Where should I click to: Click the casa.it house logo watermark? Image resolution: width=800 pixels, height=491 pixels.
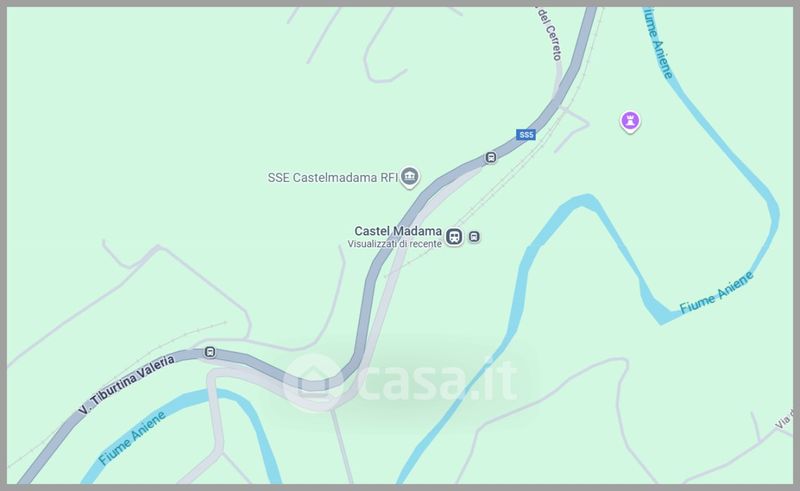point(312,382)
